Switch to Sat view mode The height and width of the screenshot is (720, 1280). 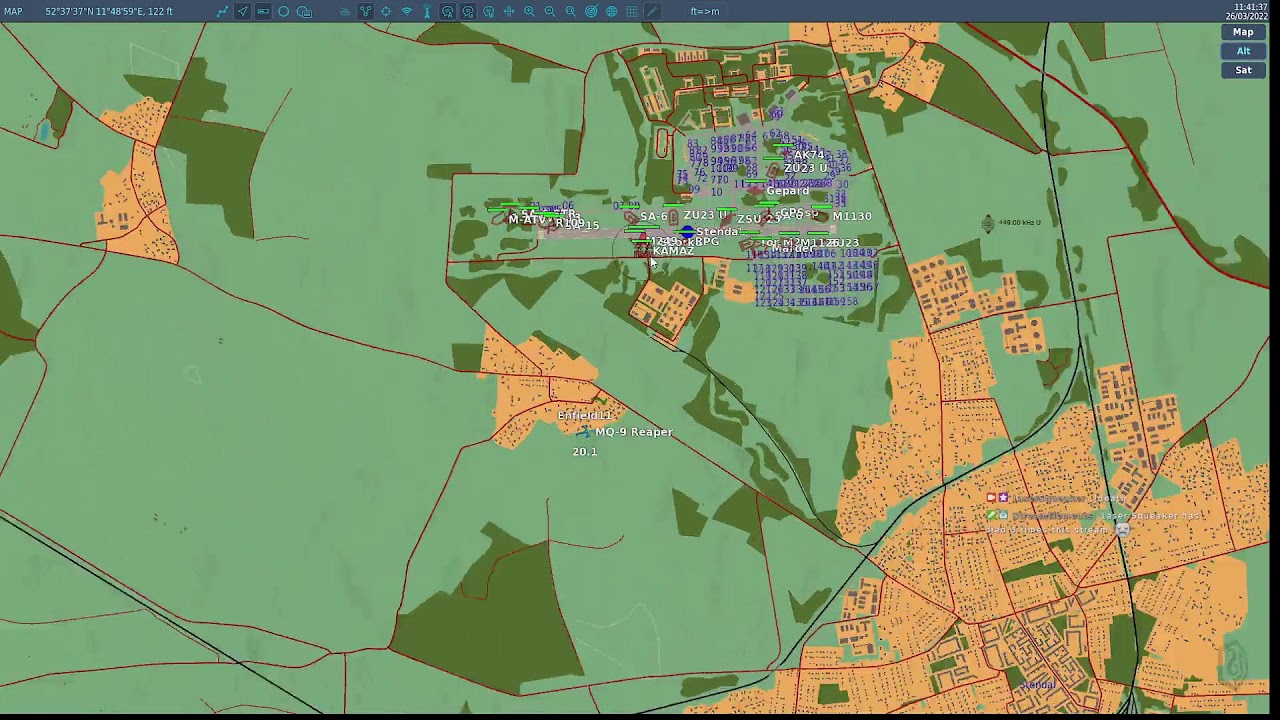[1243, 70]
